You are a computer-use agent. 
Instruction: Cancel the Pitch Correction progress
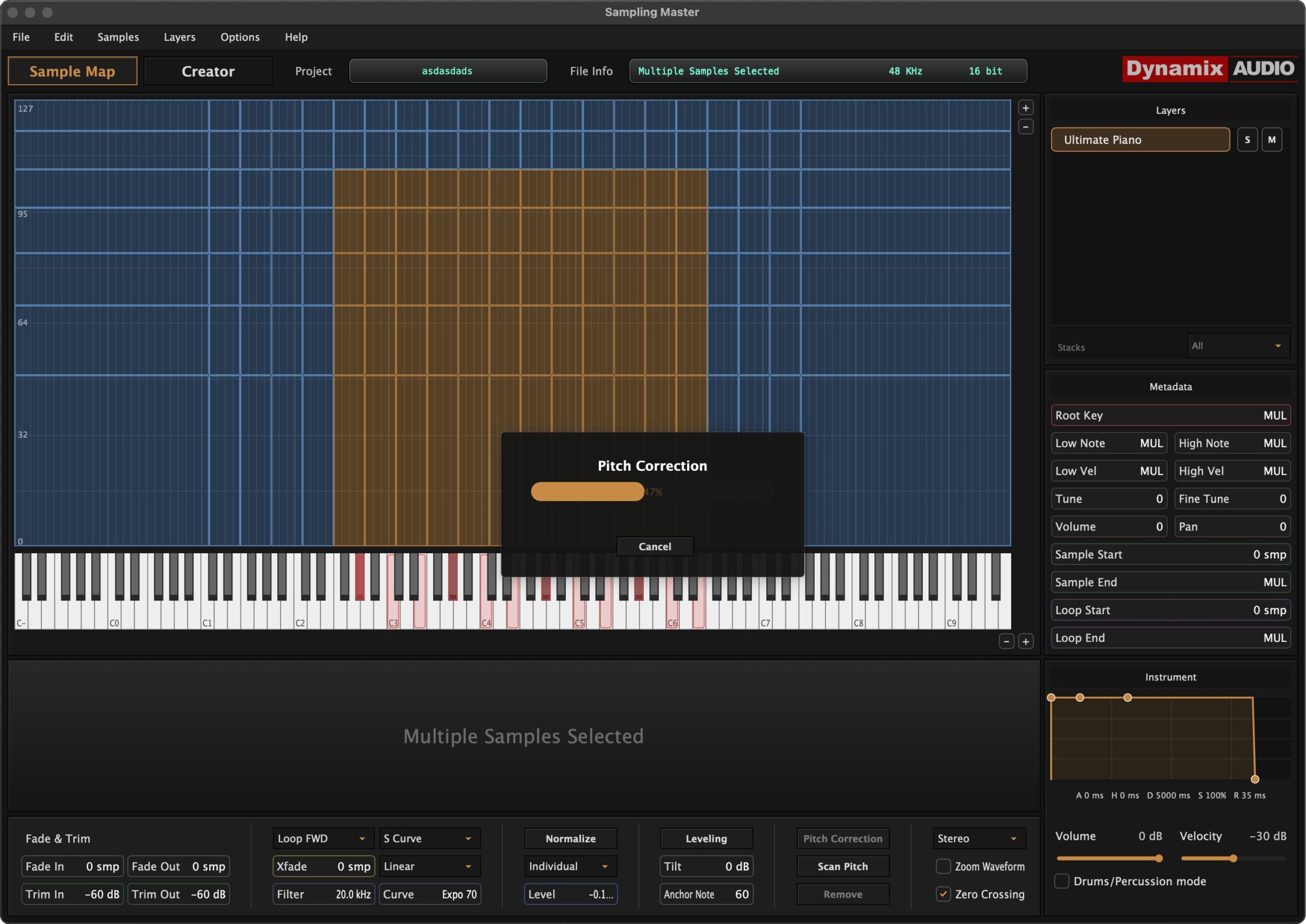click(x=655, y=546)
